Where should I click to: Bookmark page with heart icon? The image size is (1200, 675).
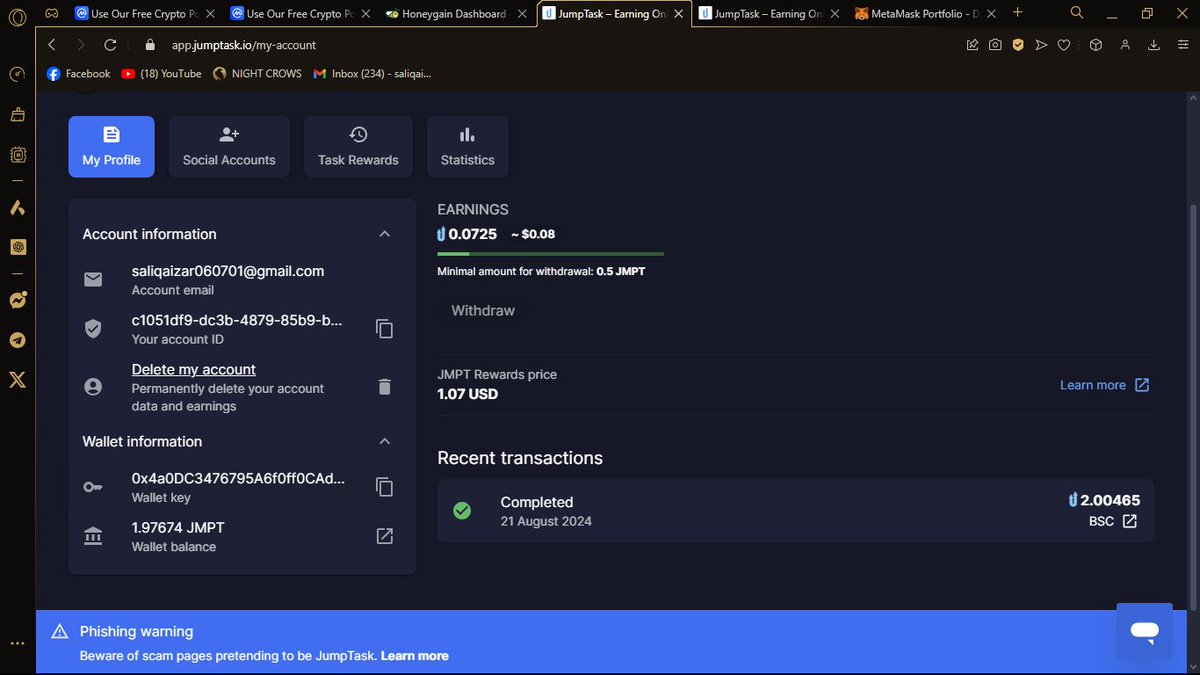coord(1064,45)
